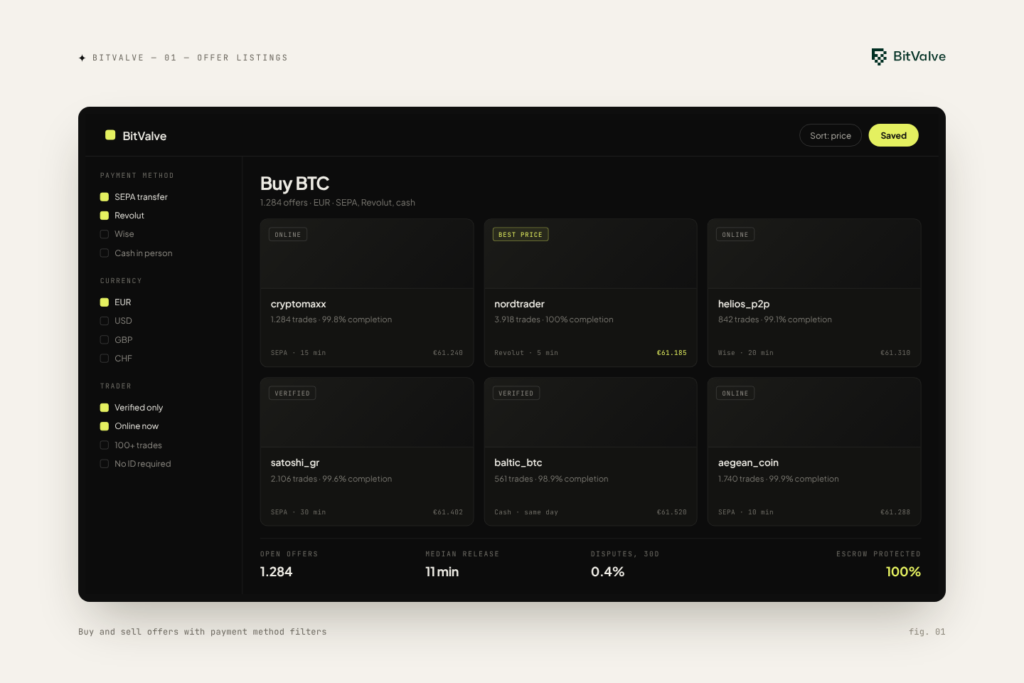Enable the Wise payment filter
The width and height of the screenshot is (1024, 683).
pos(104,234)
